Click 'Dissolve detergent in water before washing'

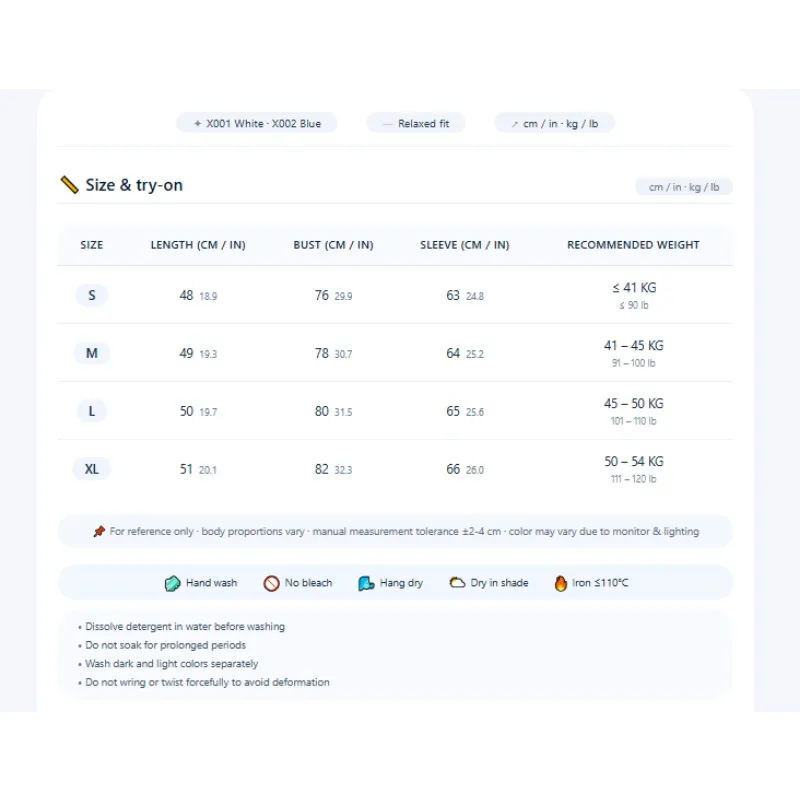[x=185, y=627]
